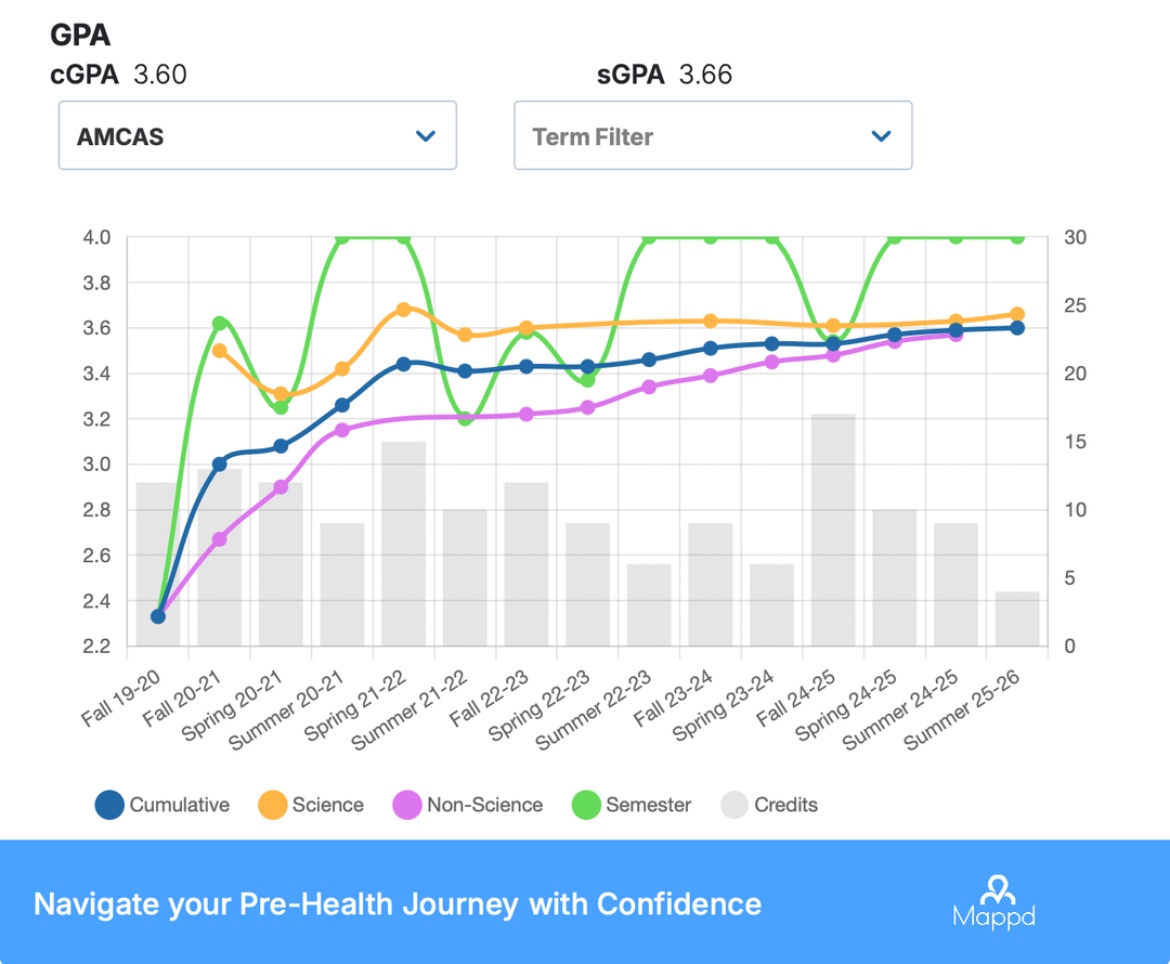Image resolution: width=1170 pixels, height=964 pixels.
Task: Expand the Term Filter dropdown
Action: click(x=712, y=136)
